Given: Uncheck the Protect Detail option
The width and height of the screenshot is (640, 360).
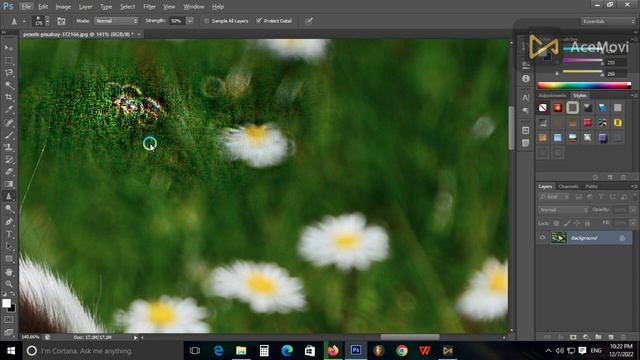Looking at the screenshot, I should click(259, 20).
